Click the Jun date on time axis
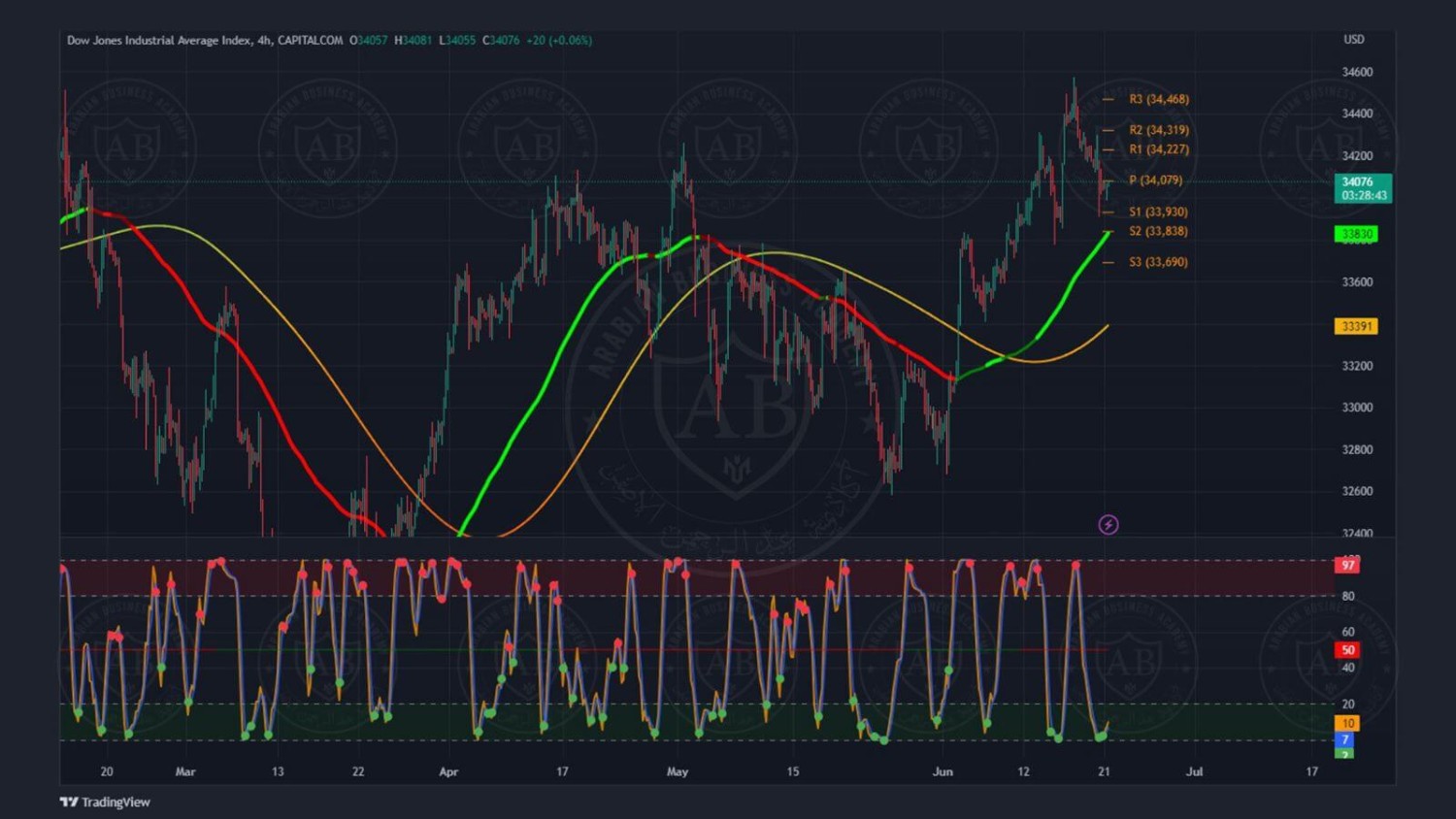The width and height of the screenshot is (1456, 819). 943,772
